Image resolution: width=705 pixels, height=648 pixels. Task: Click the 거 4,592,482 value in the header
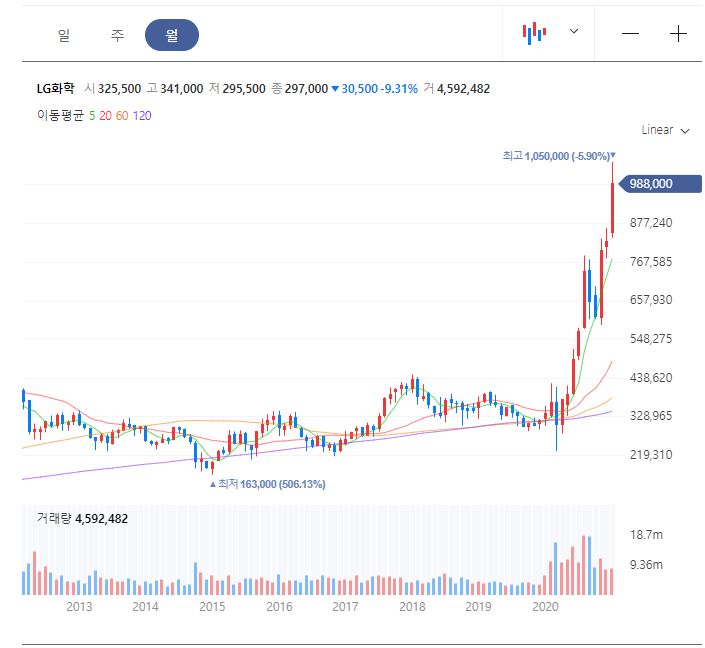pyautogui.click(x=457, y=89)
